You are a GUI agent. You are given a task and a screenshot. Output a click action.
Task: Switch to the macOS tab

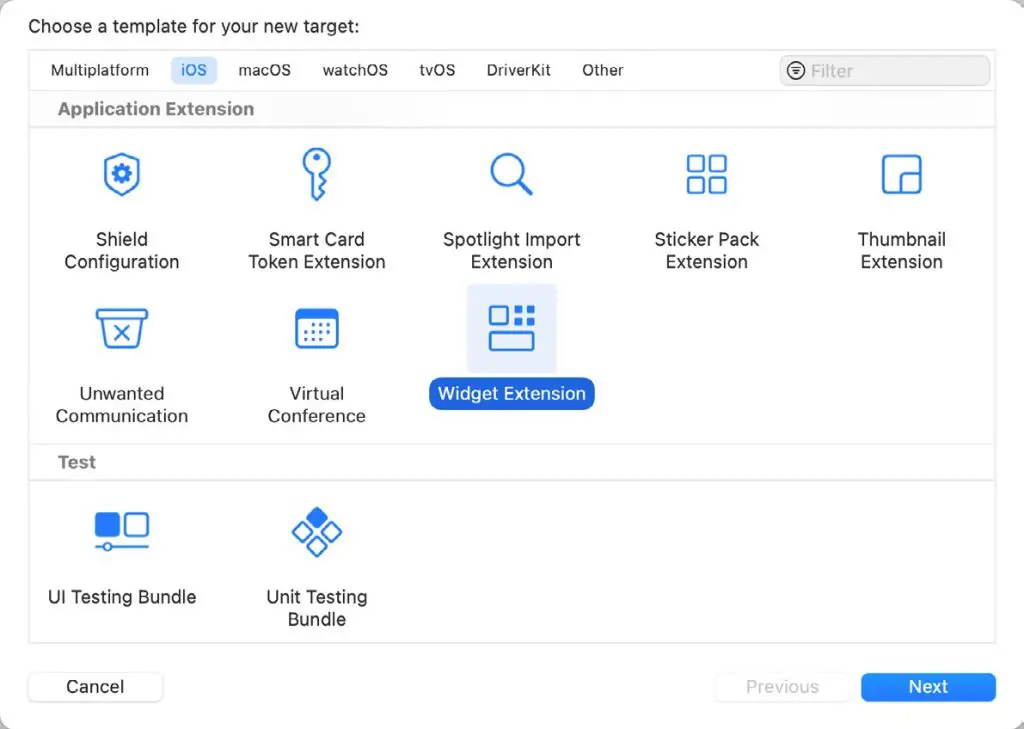tap(264, 70)
